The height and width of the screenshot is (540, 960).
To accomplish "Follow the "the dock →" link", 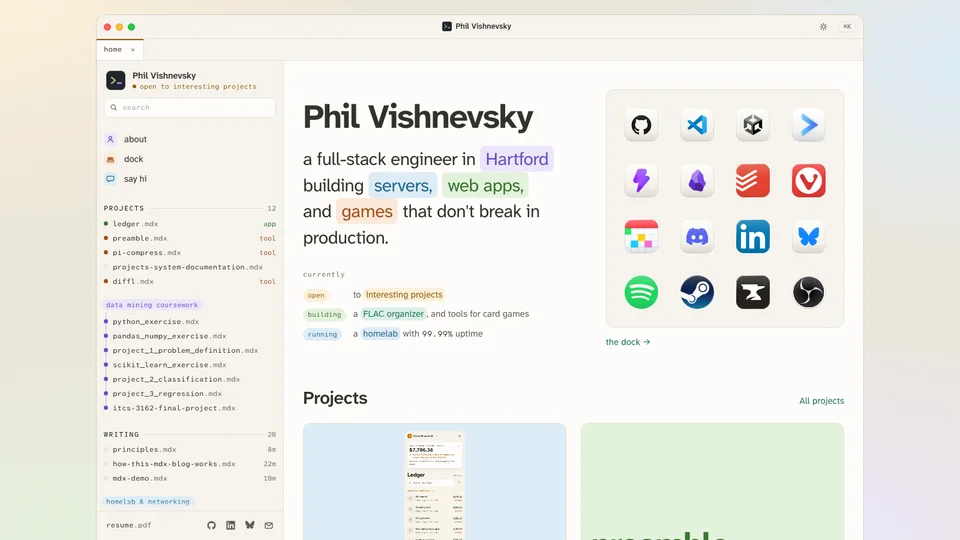I will tap(628, 342).
